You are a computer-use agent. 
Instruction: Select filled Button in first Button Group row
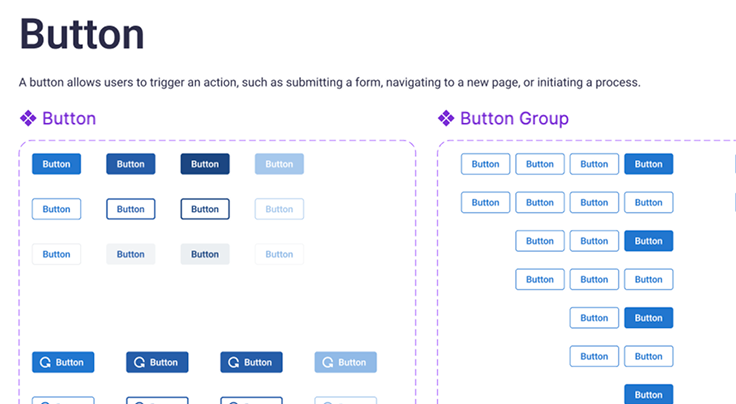tap(648, 164)
